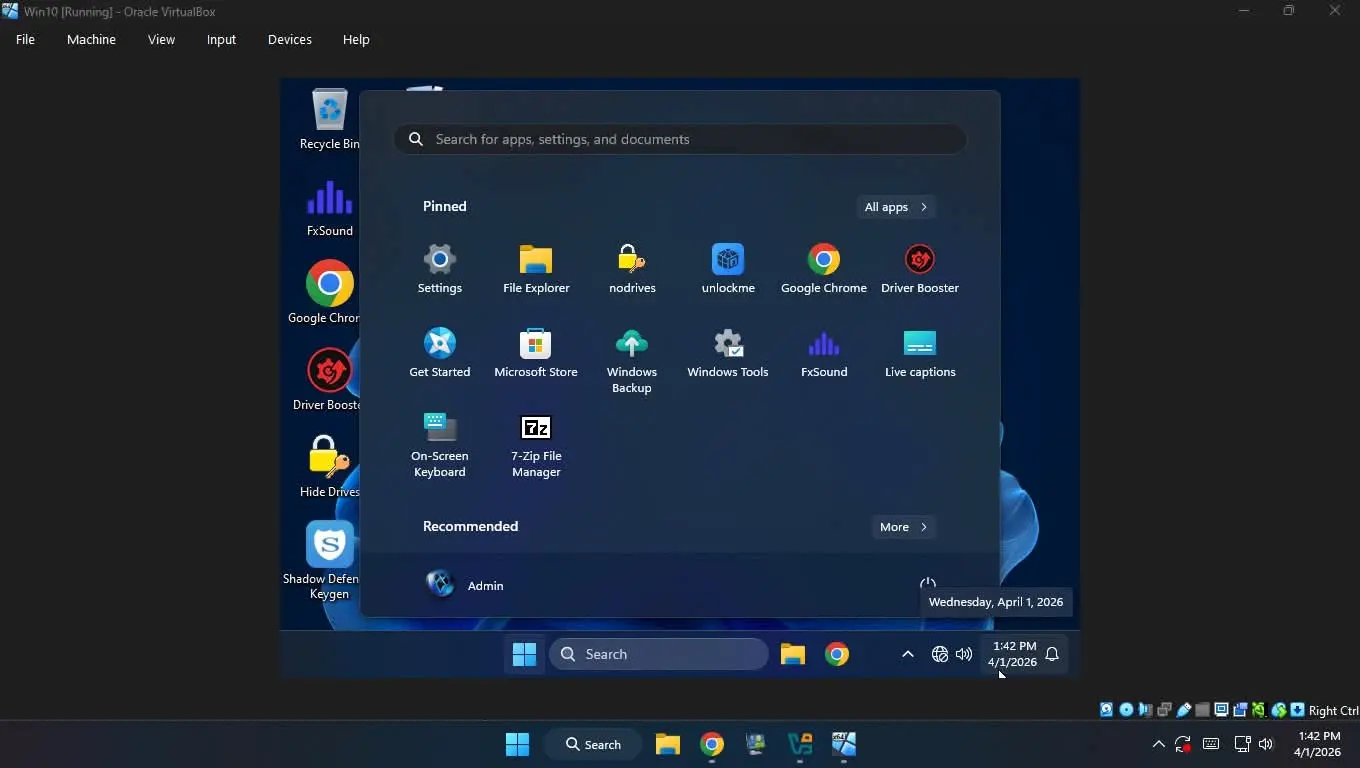This screenshot has height=768, width=1360.
Task: Launch Driver Booster from the Pinned section
Action: point(920,270)
